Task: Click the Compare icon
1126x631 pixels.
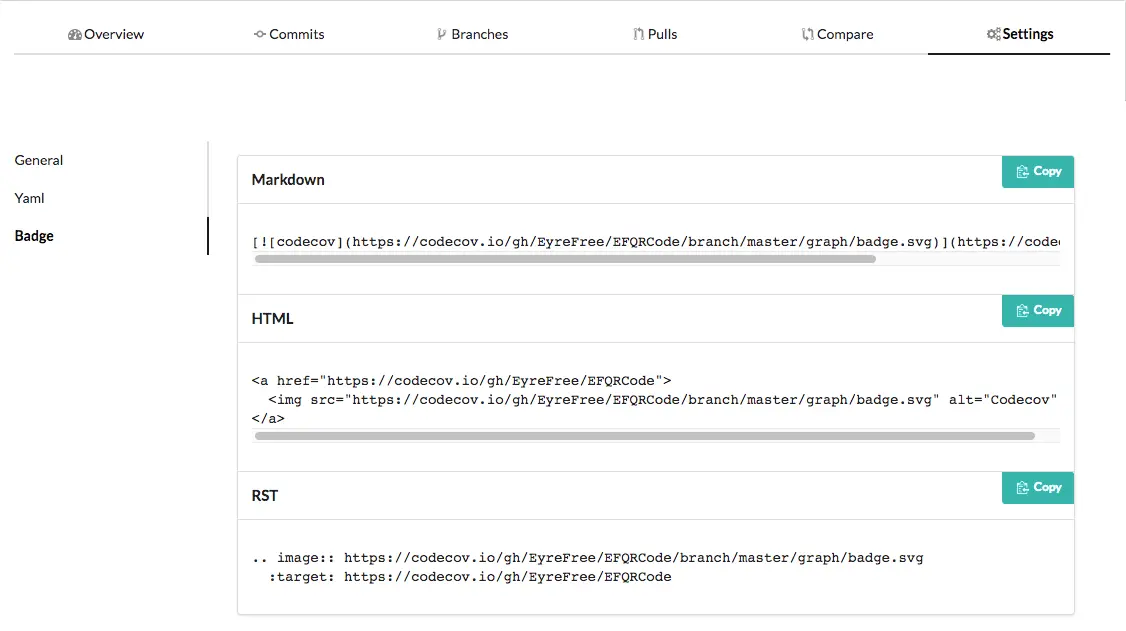Action: [808, 34]
